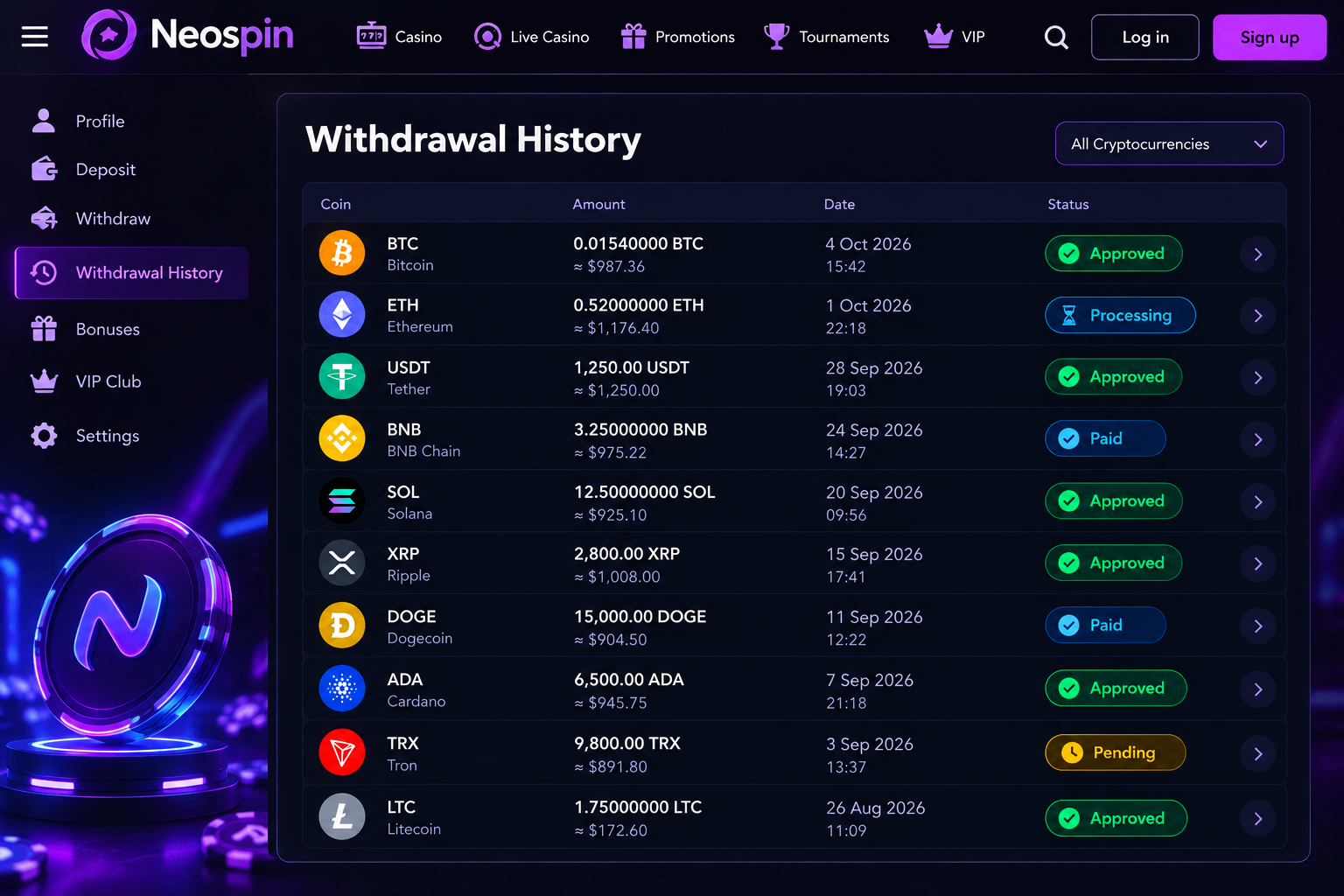Click the Bonuses gift icon in sidebar
This screenshot has width=1344, height=896.
[x=44, y=329]
